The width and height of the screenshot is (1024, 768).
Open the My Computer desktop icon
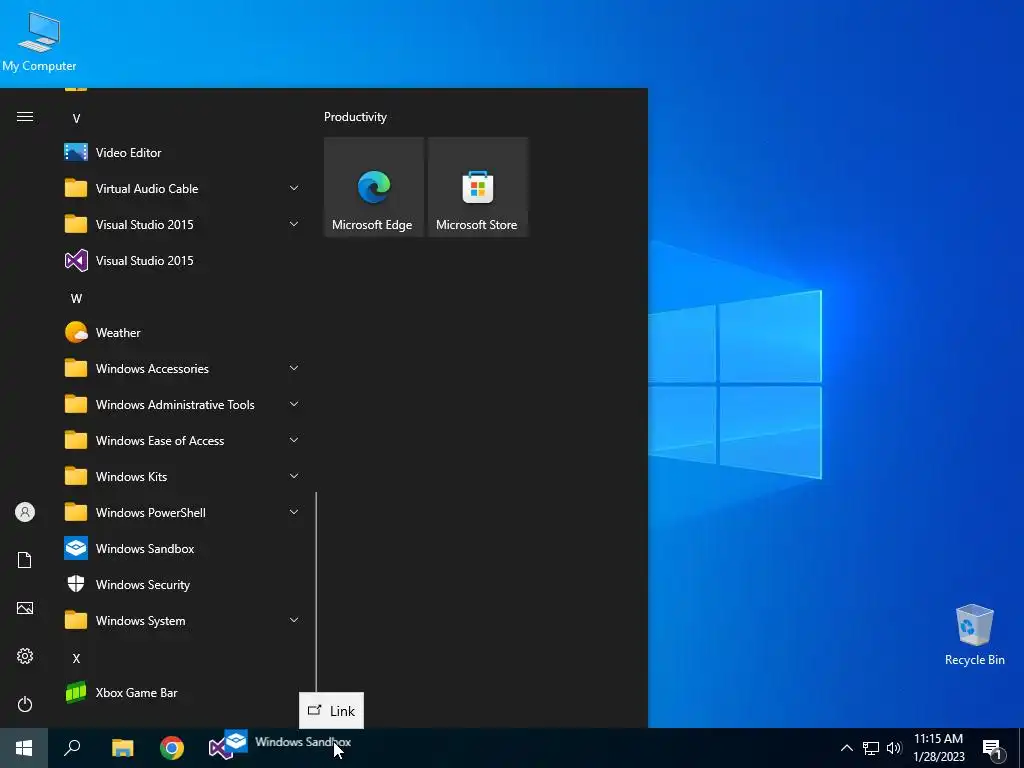(x=39, y=42)
